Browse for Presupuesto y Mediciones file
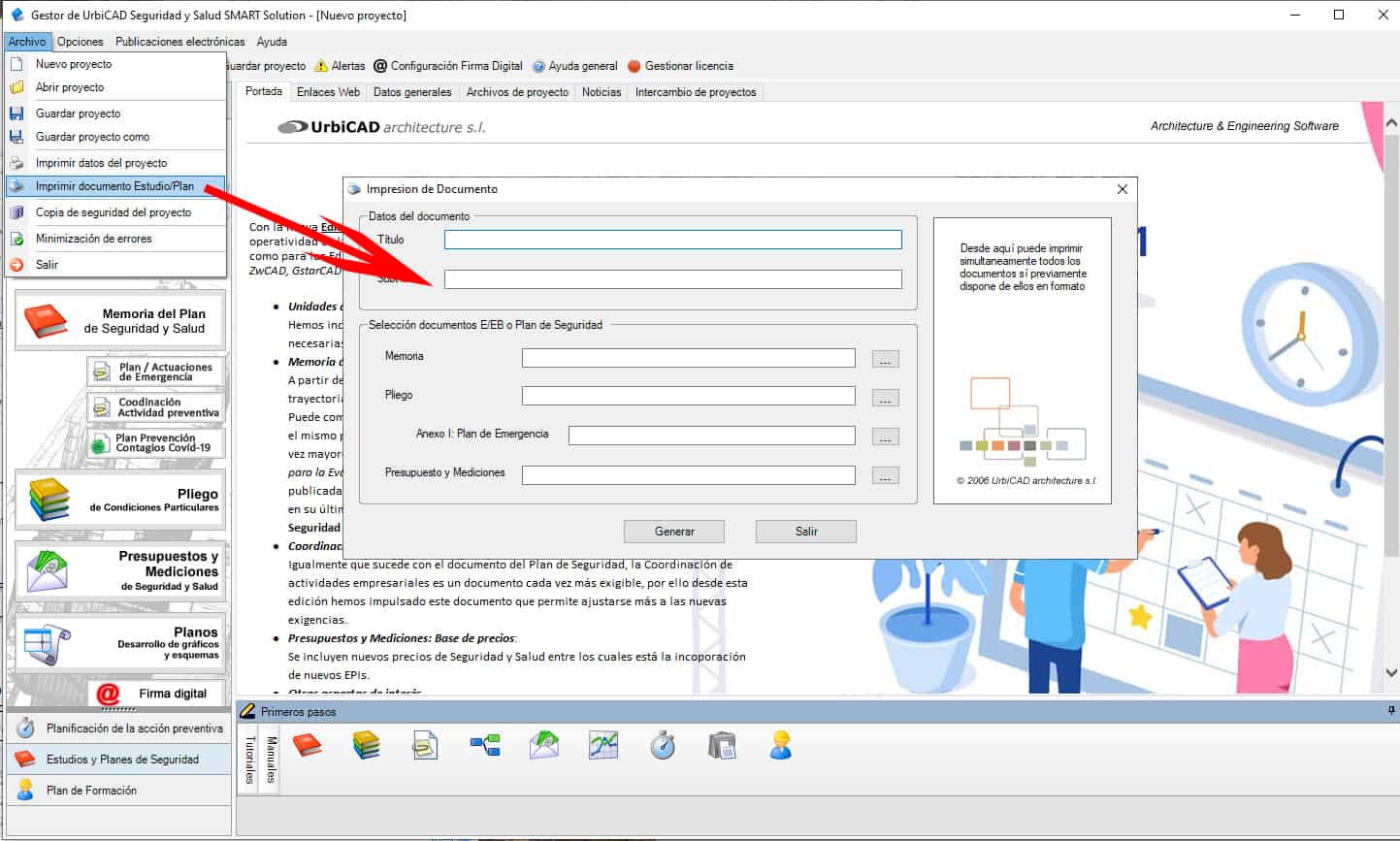Screen dimensions: 1400x841 [885, 476]
